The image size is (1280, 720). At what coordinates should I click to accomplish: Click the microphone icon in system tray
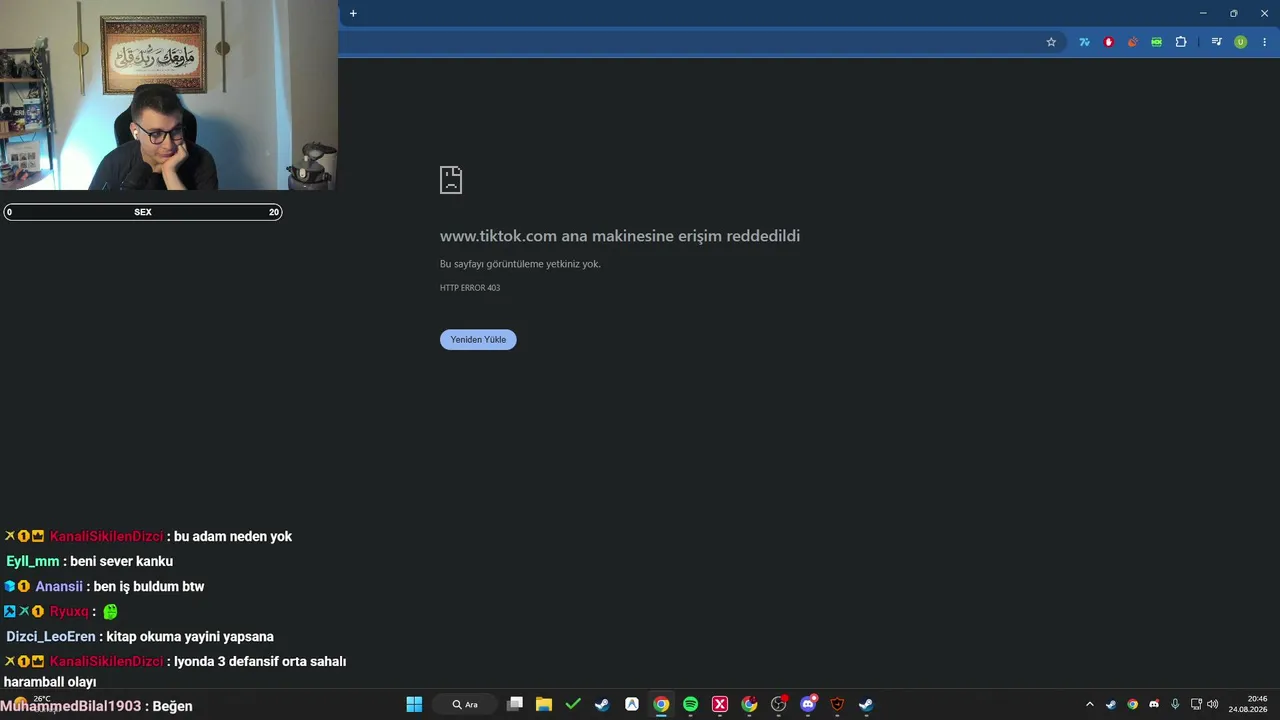click(x=1175, y=704)
